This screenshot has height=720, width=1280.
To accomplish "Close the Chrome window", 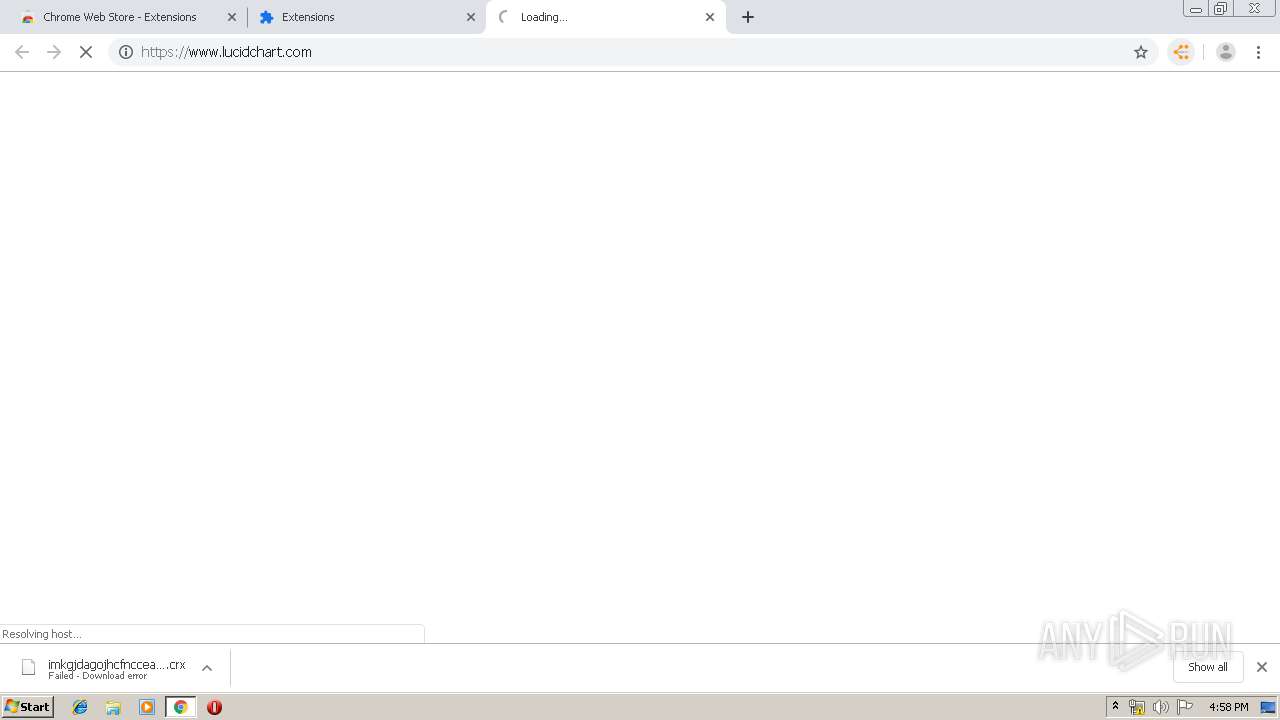I will (1254, 9).
